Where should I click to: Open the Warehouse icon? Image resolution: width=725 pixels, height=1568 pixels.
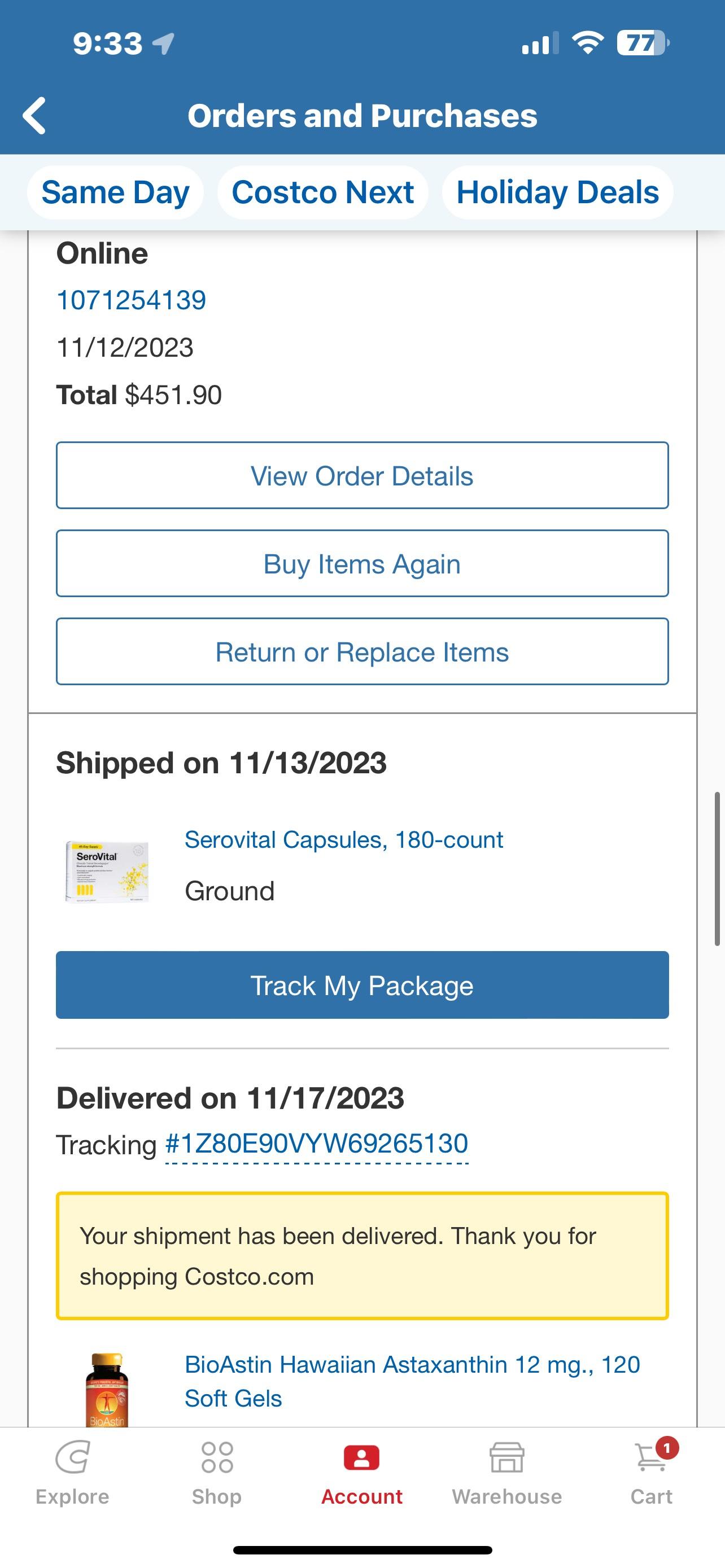click(x=506, y=1458)
